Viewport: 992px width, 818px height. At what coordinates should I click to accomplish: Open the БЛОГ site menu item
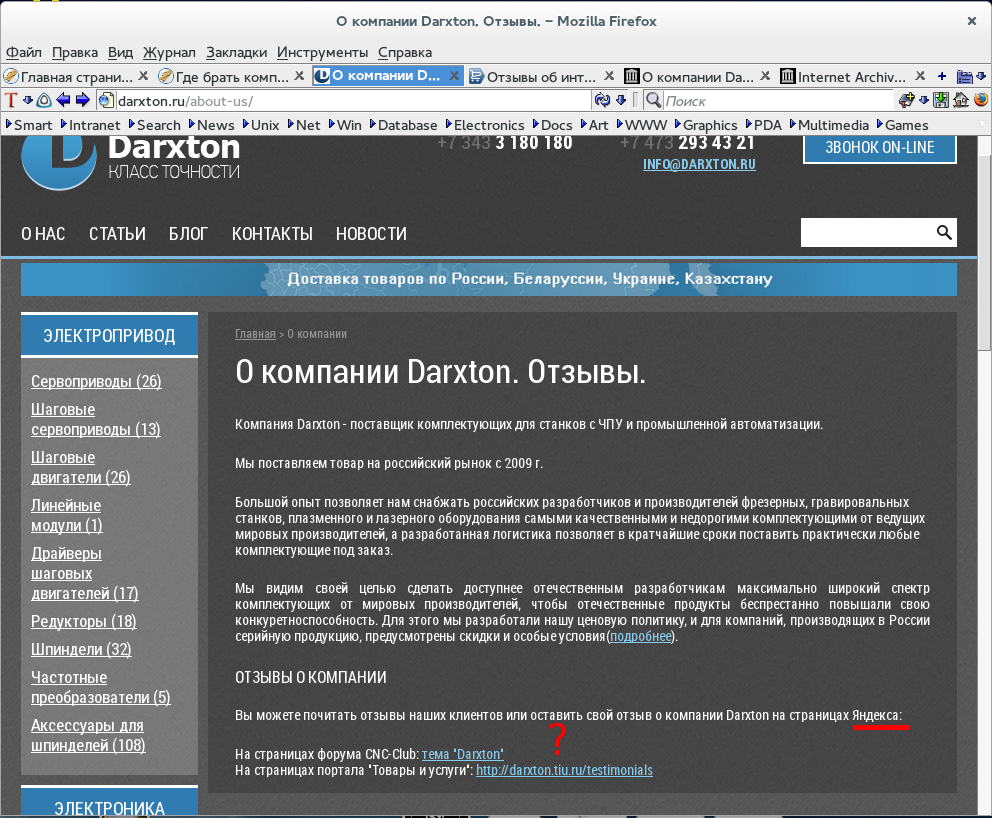188,234
